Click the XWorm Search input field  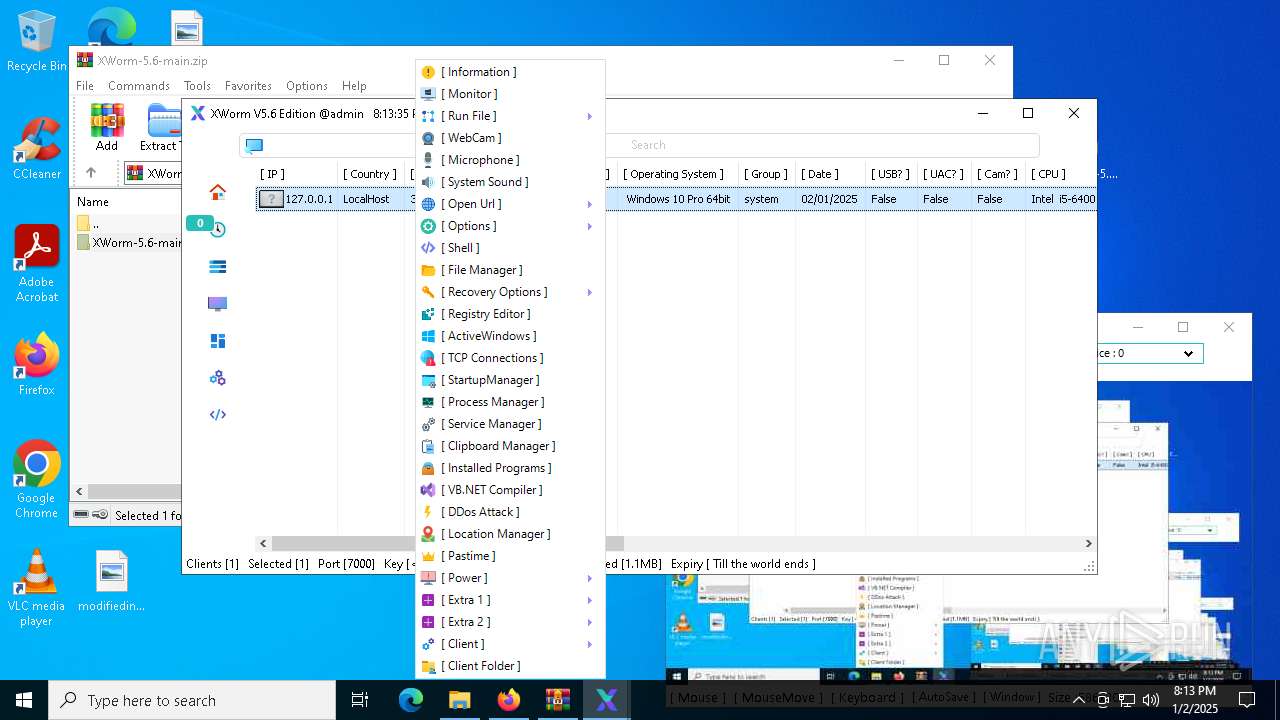click(x=648, y=145)
